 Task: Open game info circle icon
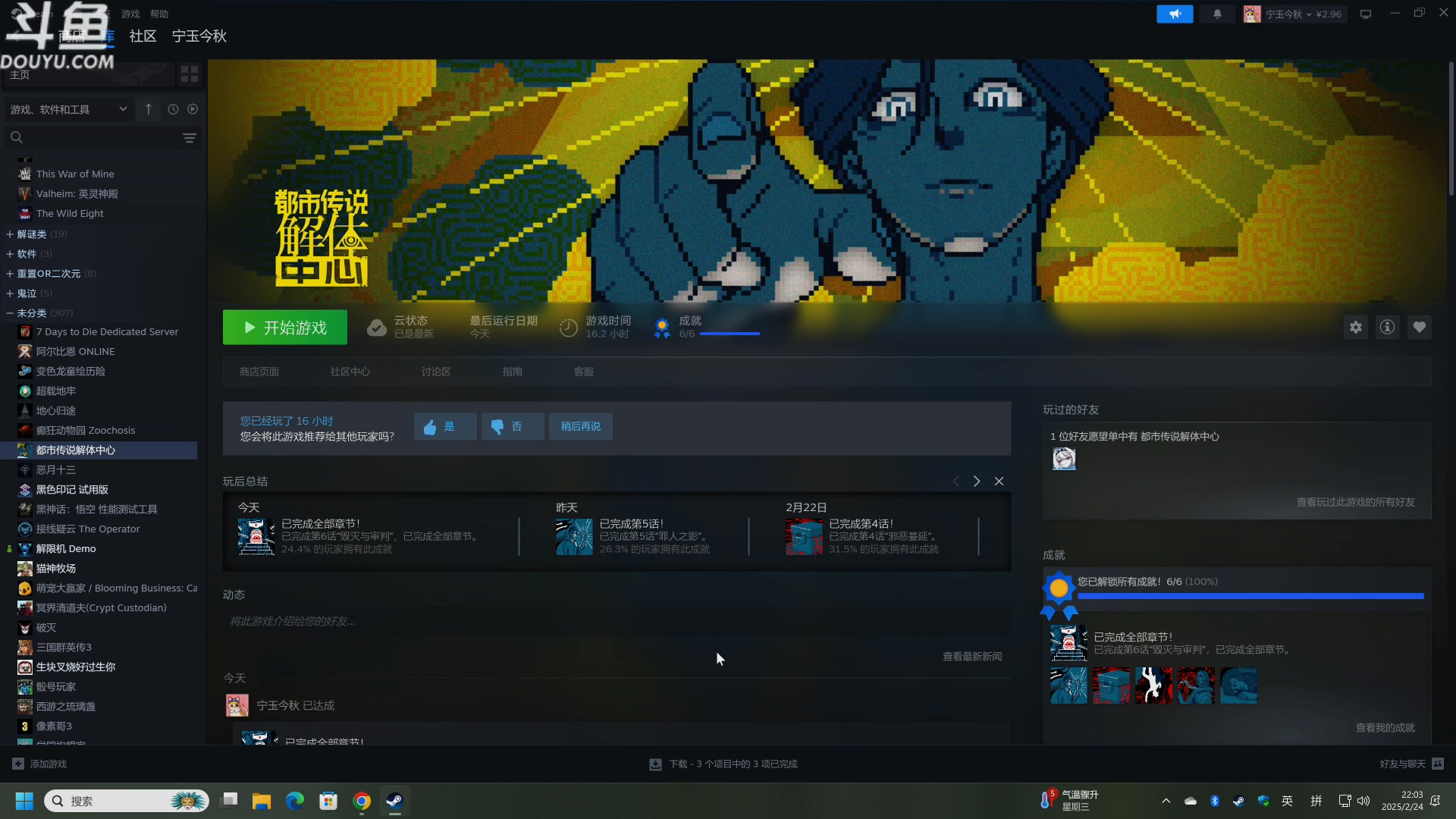pos(1387,328)
